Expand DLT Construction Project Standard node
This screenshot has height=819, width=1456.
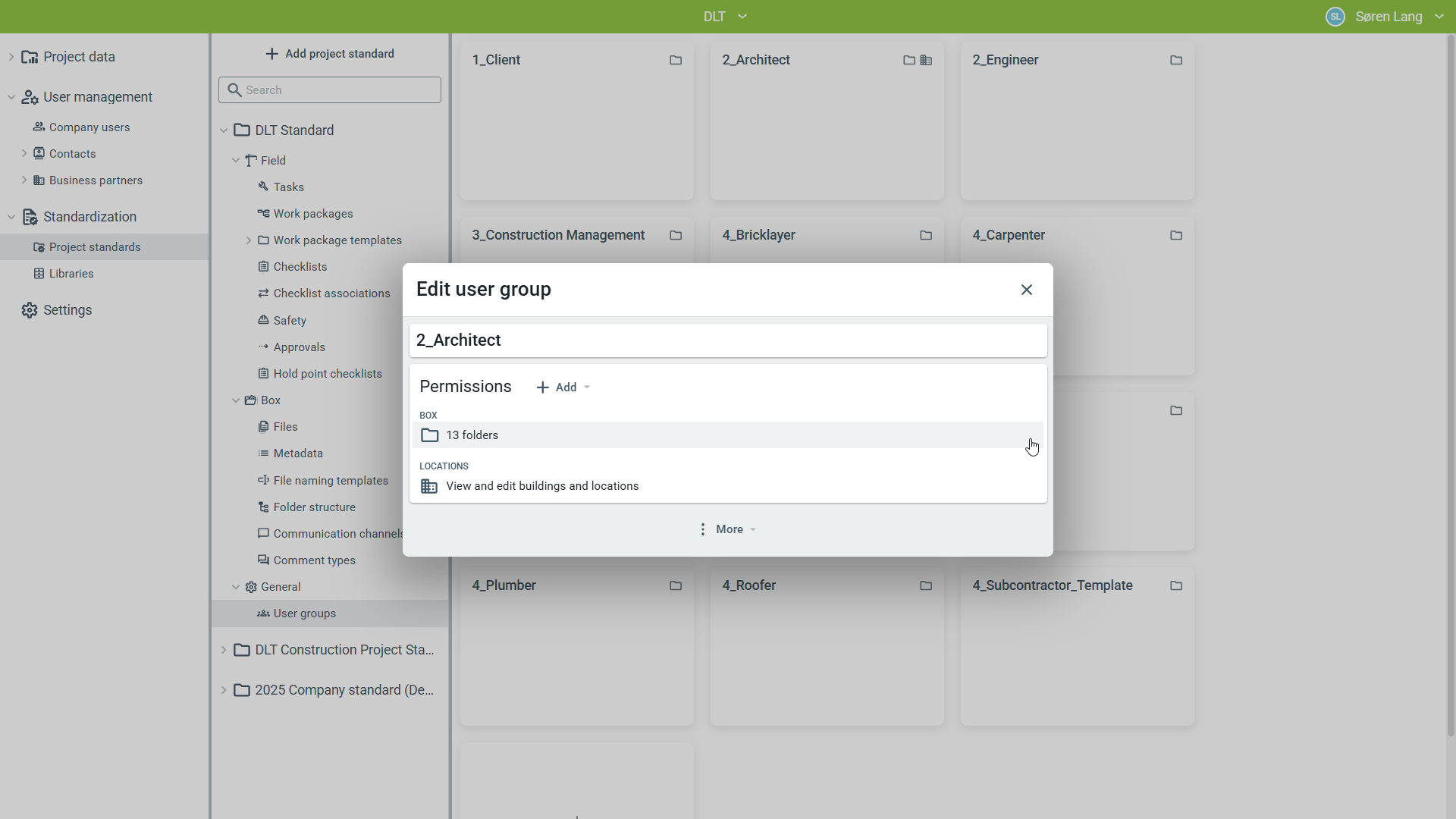coord(224,650)
